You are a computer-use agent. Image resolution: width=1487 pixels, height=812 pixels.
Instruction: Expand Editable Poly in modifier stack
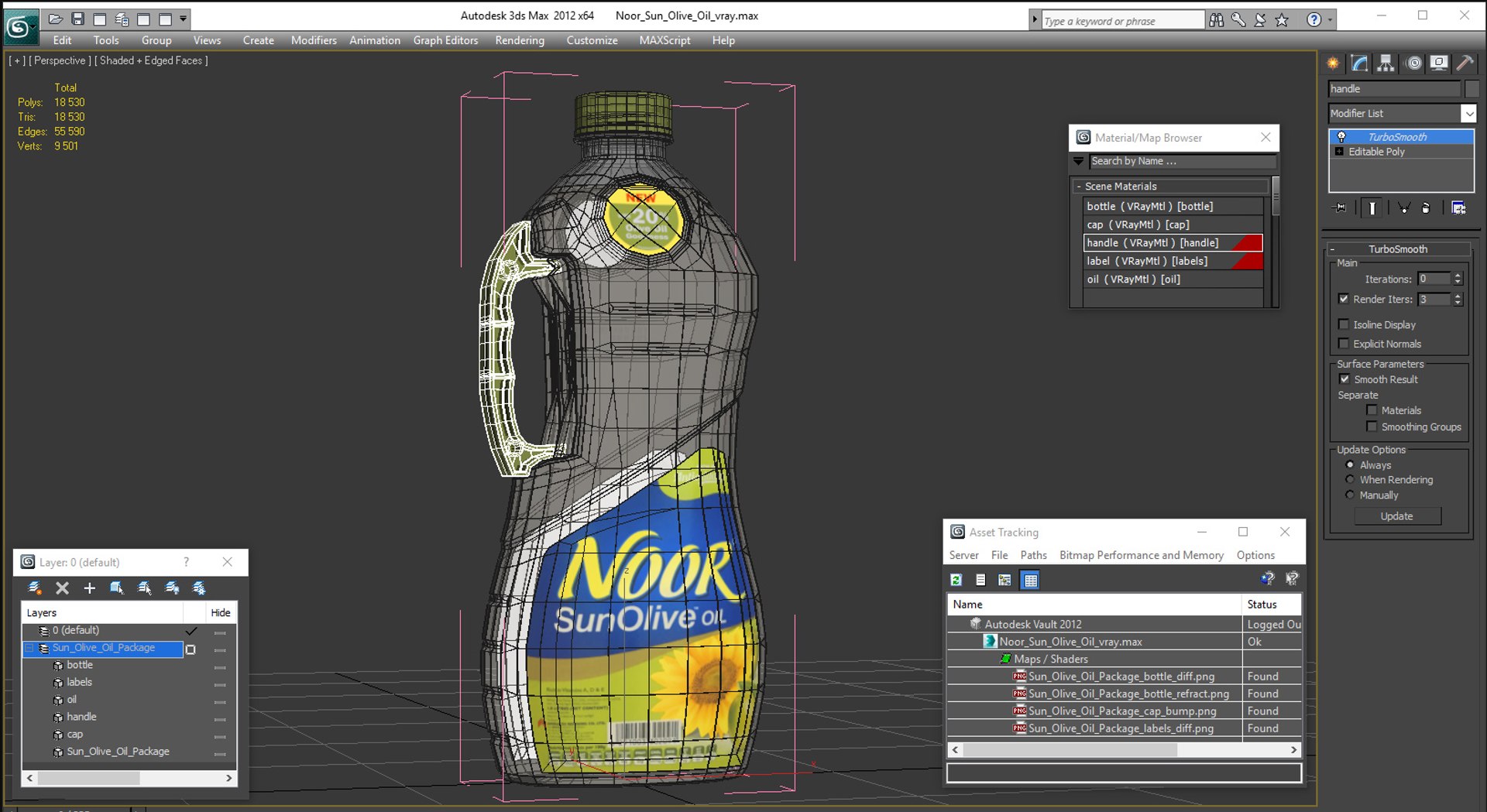pos(1339,152)
